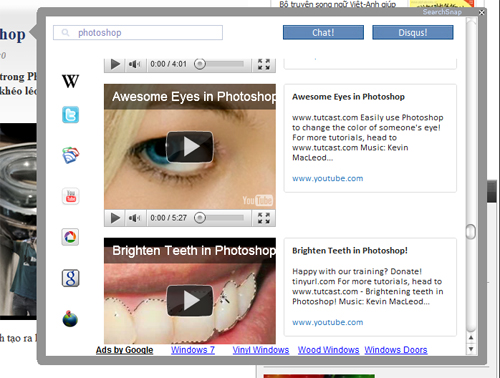Play the Brighten Teeth in Photoshop video

(x=190, y=301)
